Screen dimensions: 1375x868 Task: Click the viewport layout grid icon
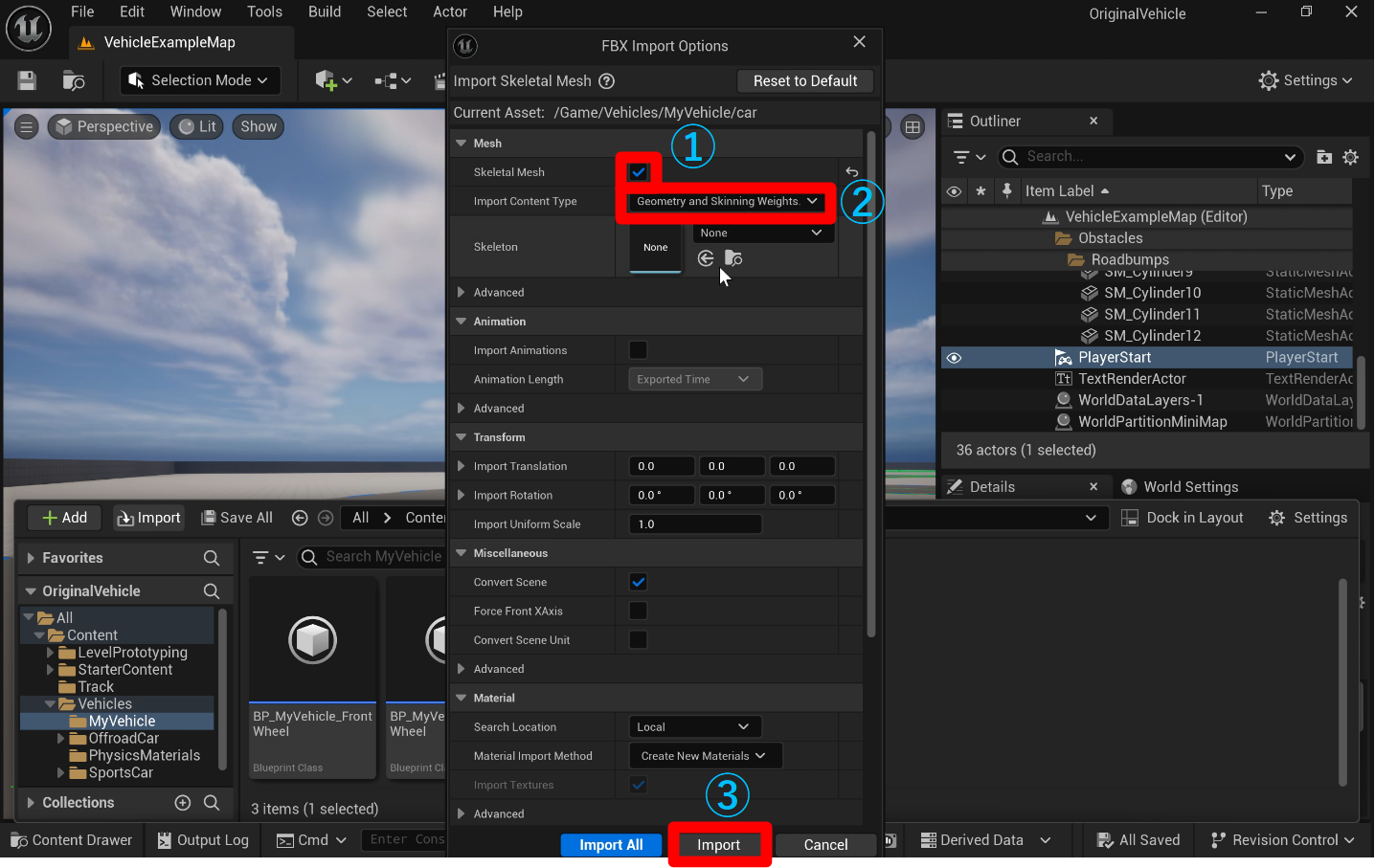point(913,127)
